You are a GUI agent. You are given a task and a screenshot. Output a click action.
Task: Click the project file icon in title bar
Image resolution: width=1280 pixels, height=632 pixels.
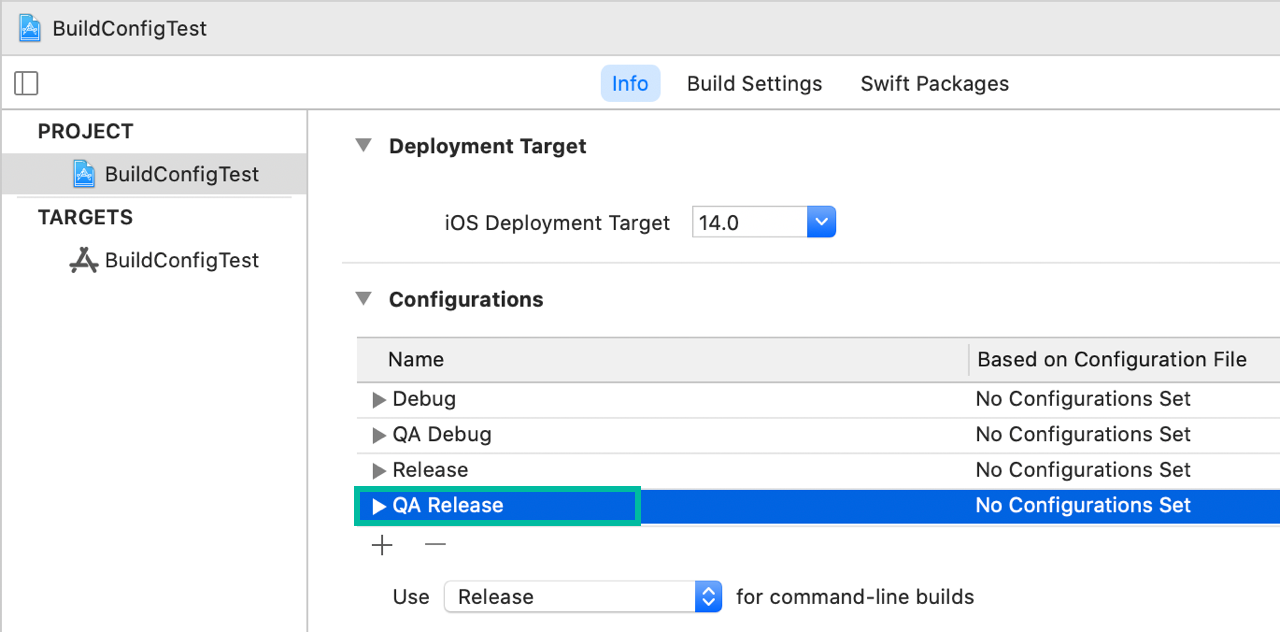(x=30, y=28)
